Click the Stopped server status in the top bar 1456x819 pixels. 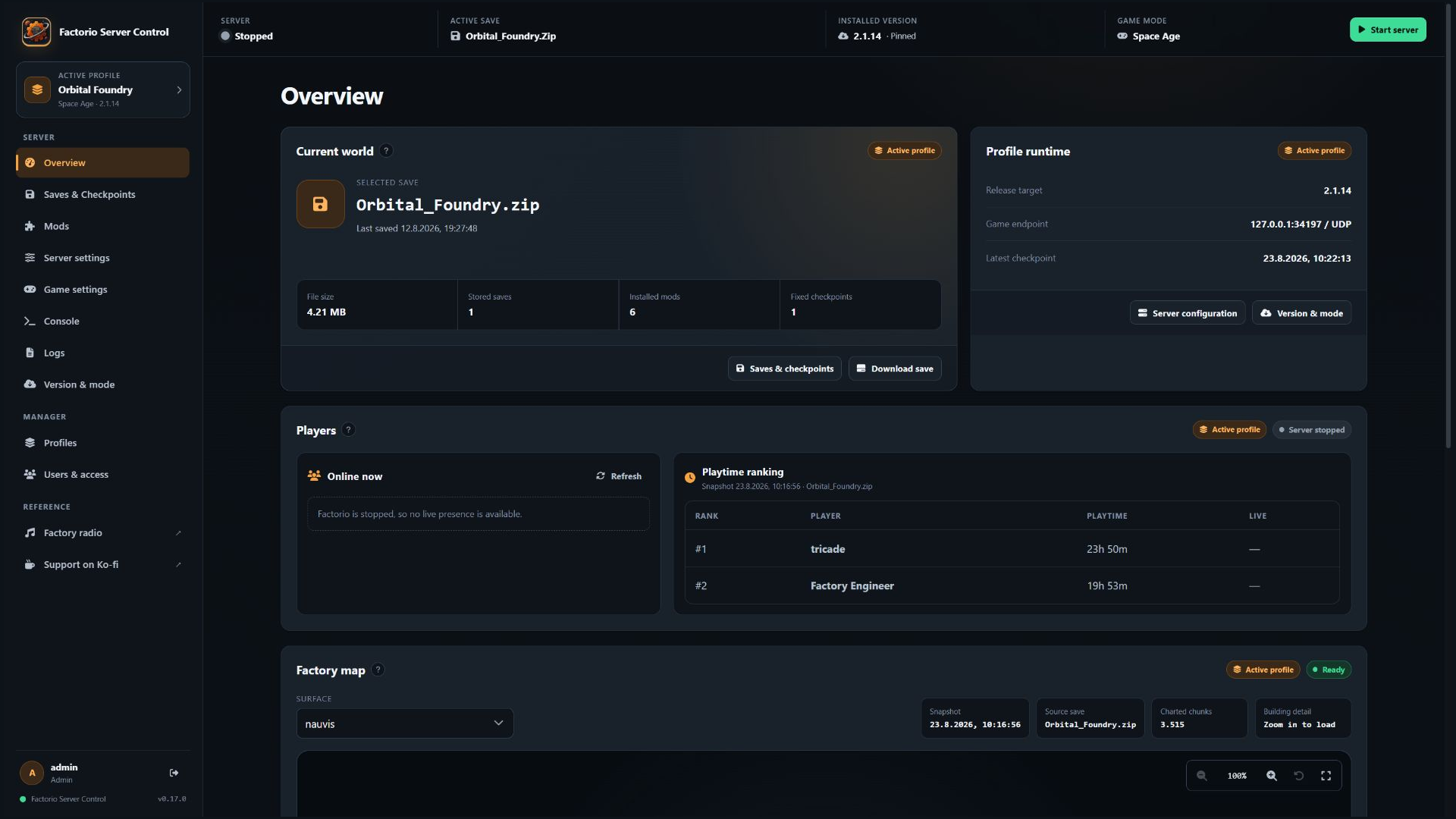coord(246,36)
